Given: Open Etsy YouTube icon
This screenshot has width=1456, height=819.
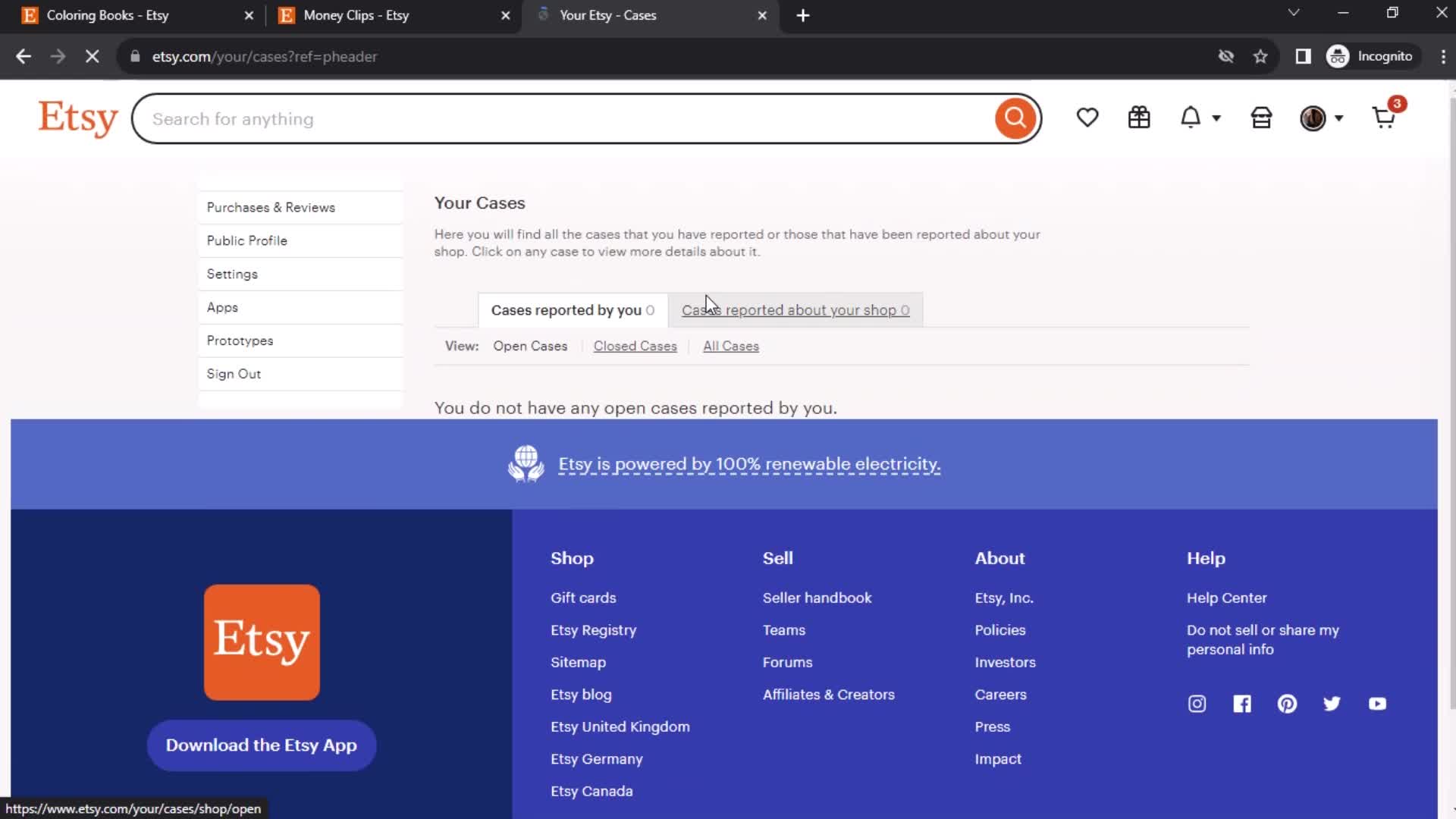Looking at the screenshot, I should (1377, 704).
